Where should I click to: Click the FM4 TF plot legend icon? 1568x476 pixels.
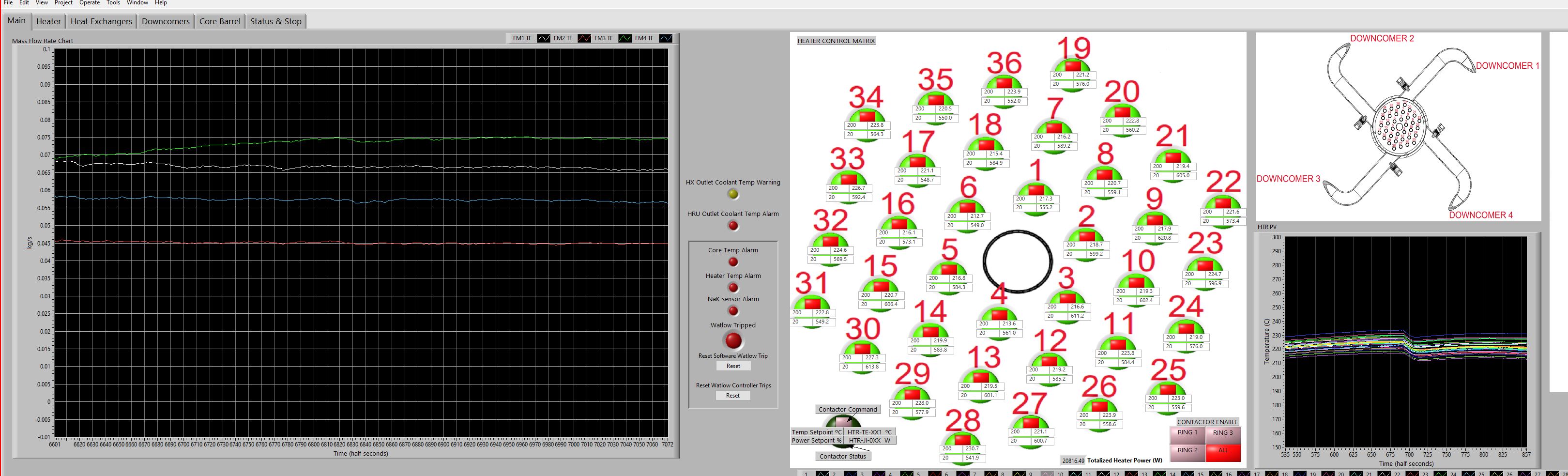[x=666, y=38]
